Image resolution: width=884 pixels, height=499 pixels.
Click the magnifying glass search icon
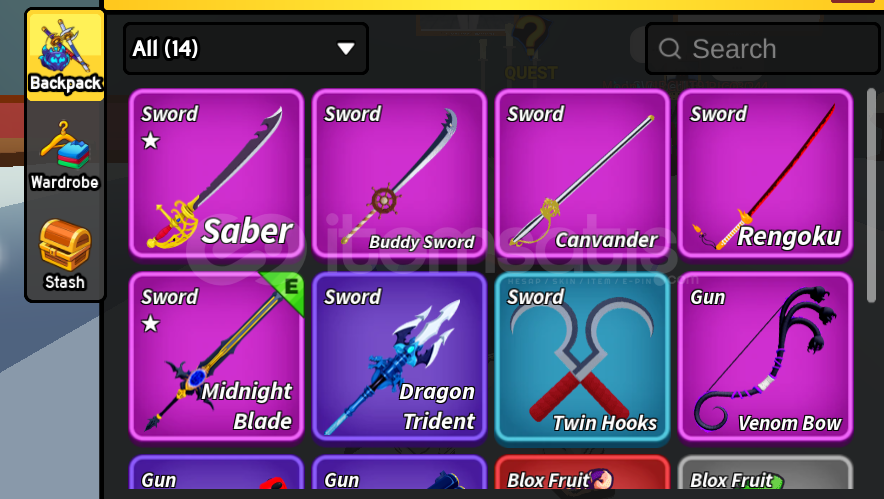tap(670, 49)
